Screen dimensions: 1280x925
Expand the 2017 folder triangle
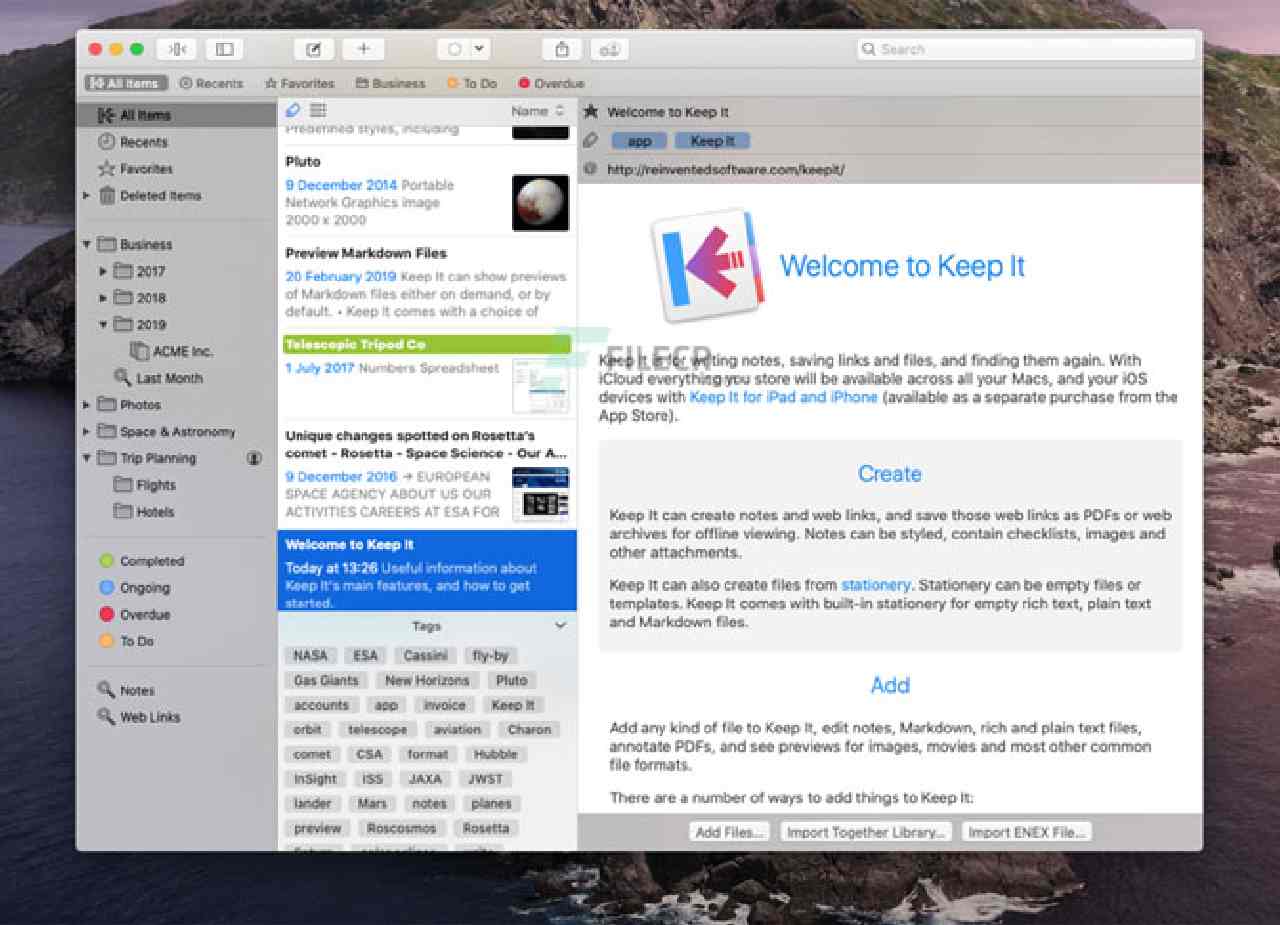(103, 271)
